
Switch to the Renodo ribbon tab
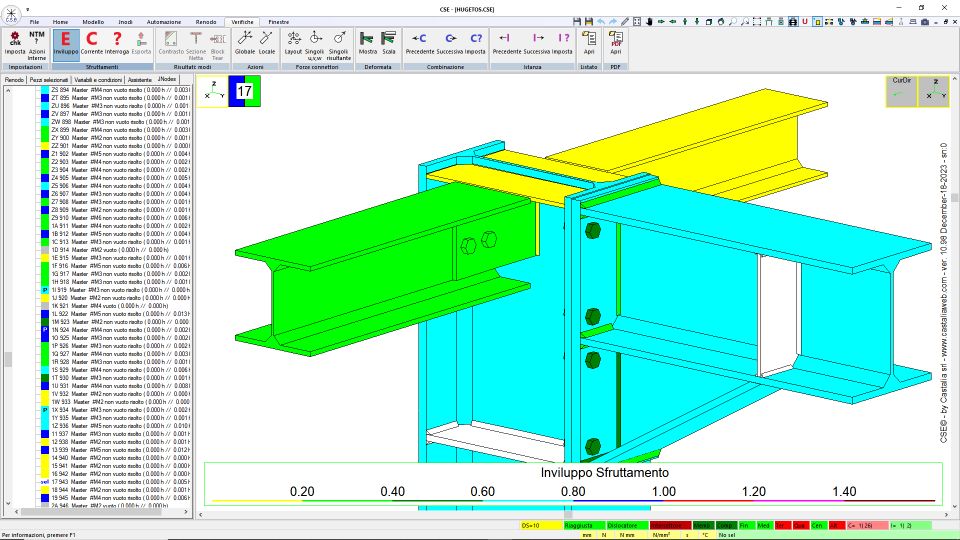coord(206,22)
